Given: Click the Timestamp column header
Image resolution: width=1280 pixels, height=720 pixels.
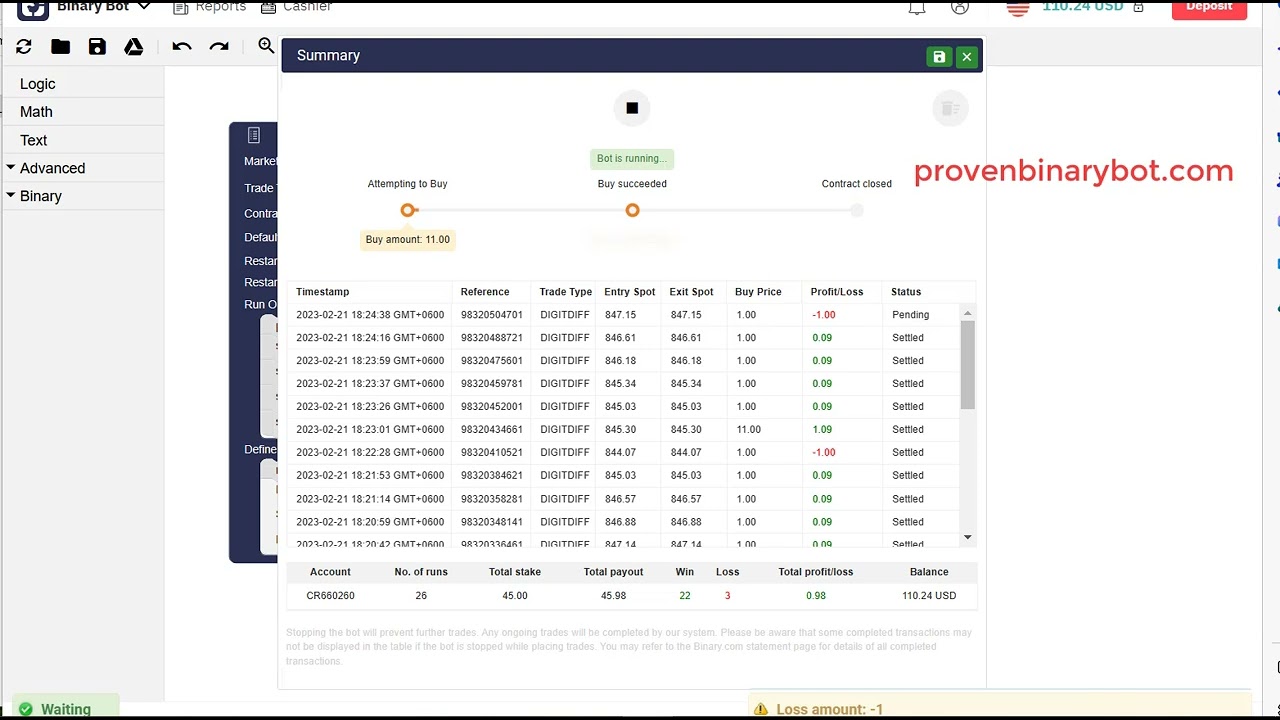Looking at the screenshot, I should [323, 292].
